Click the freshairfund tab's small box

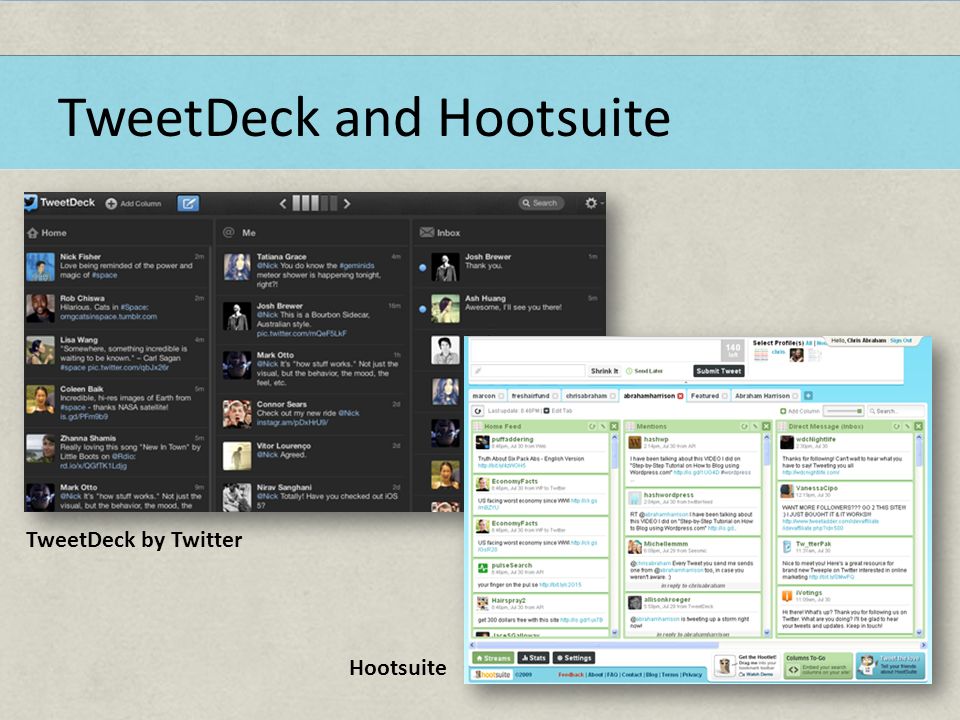tap(555, 396)
